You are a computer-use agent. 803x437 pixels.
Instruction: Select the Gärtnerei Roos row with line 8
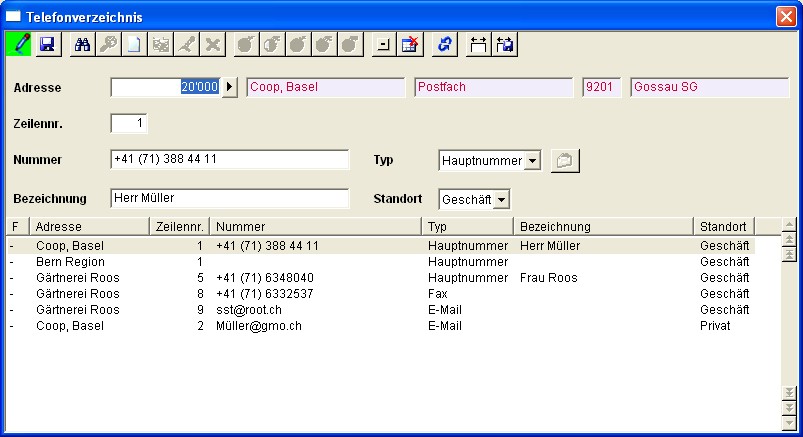pyautogui.click(x=381, y=294)
